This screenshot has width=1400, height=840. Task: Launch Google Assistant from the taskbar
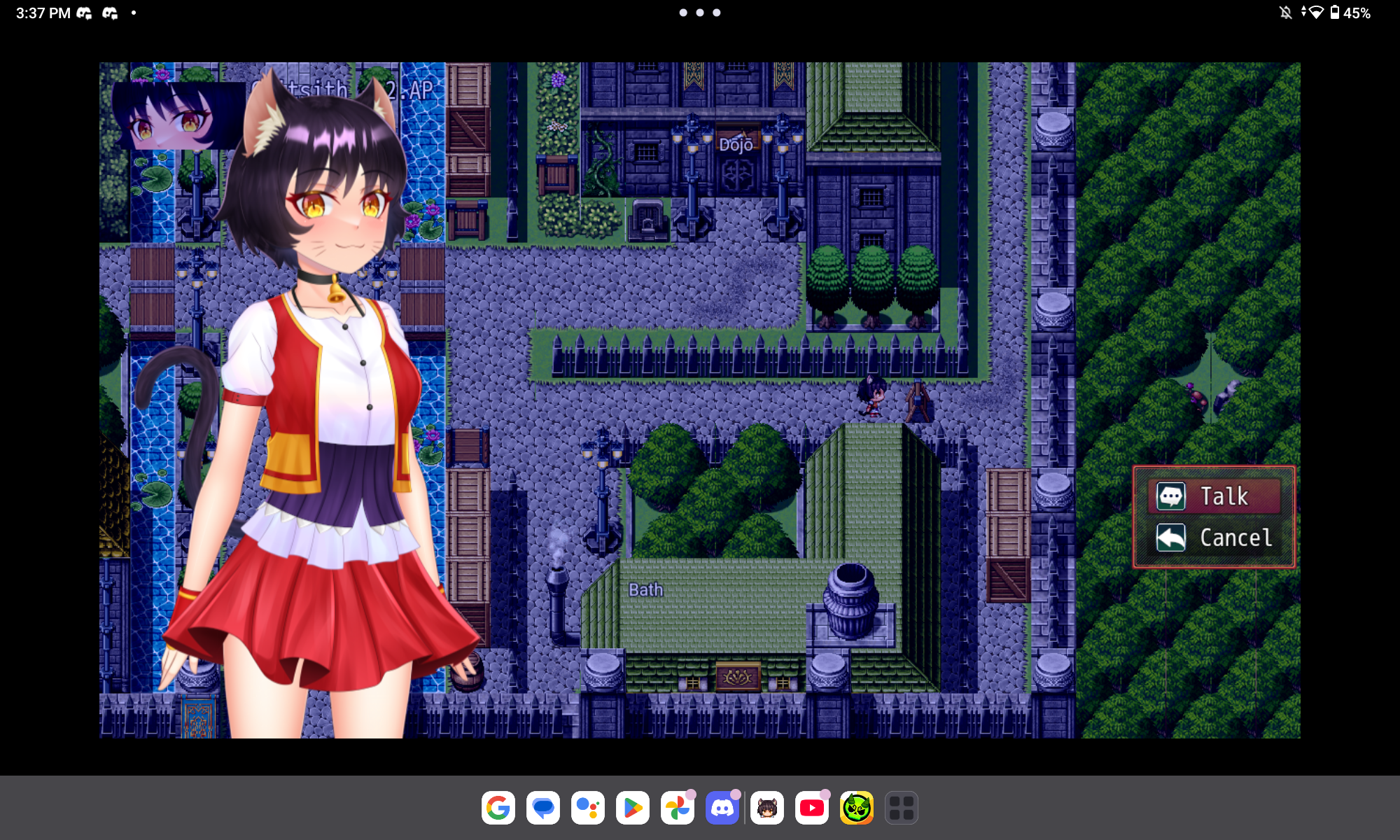(x=588, y=808)
